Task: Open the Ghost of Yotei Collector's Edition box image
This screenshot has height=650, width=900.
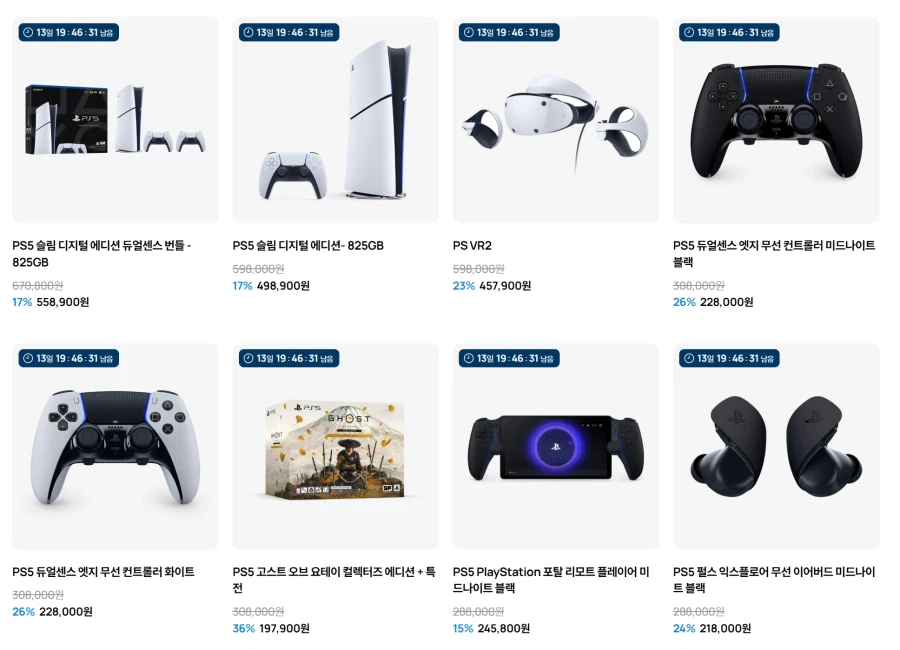Action: [x=335, y=446]
